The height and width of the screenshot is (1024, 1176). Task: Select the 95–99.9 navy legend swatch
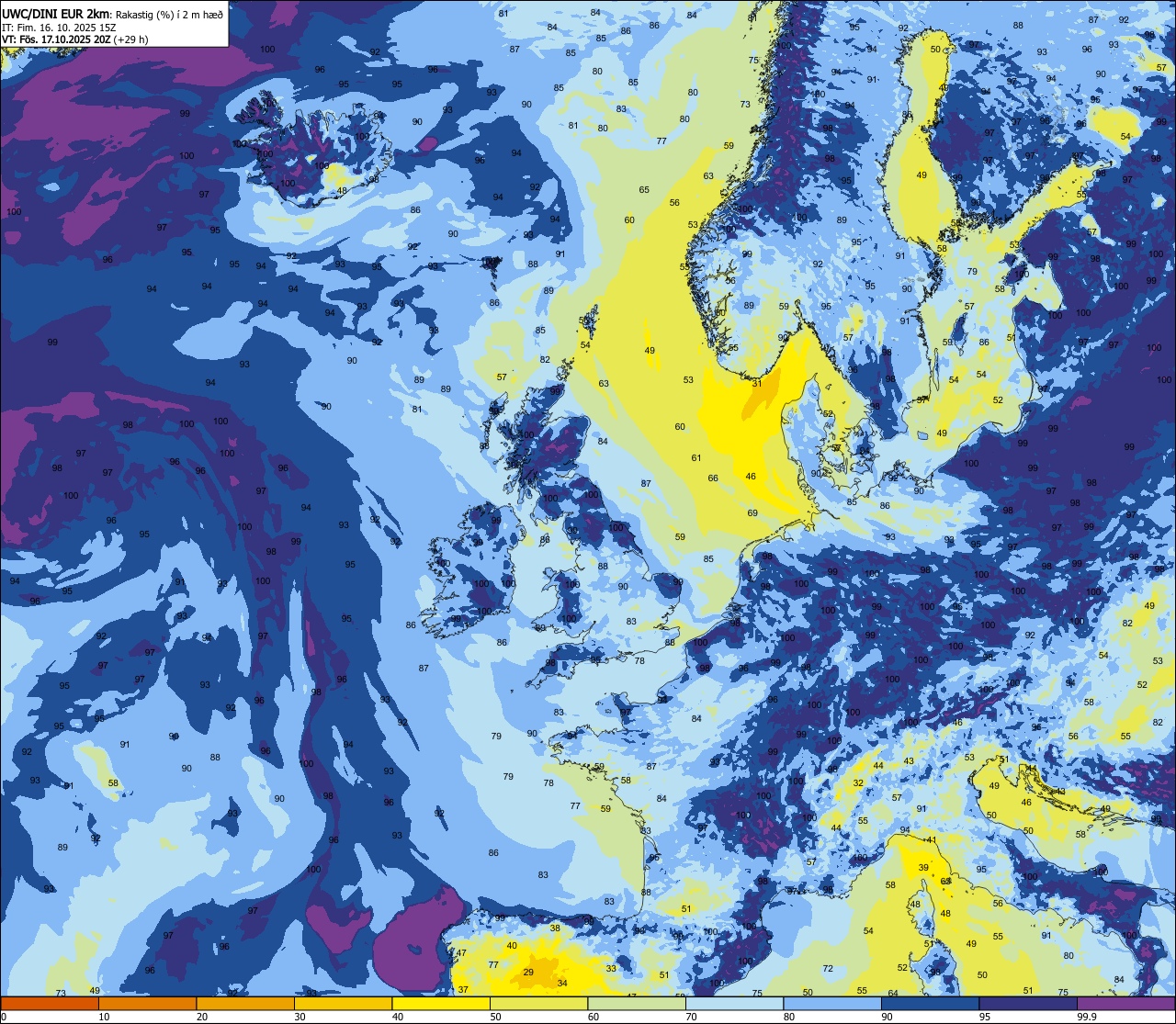[x=1028, y=1003]
